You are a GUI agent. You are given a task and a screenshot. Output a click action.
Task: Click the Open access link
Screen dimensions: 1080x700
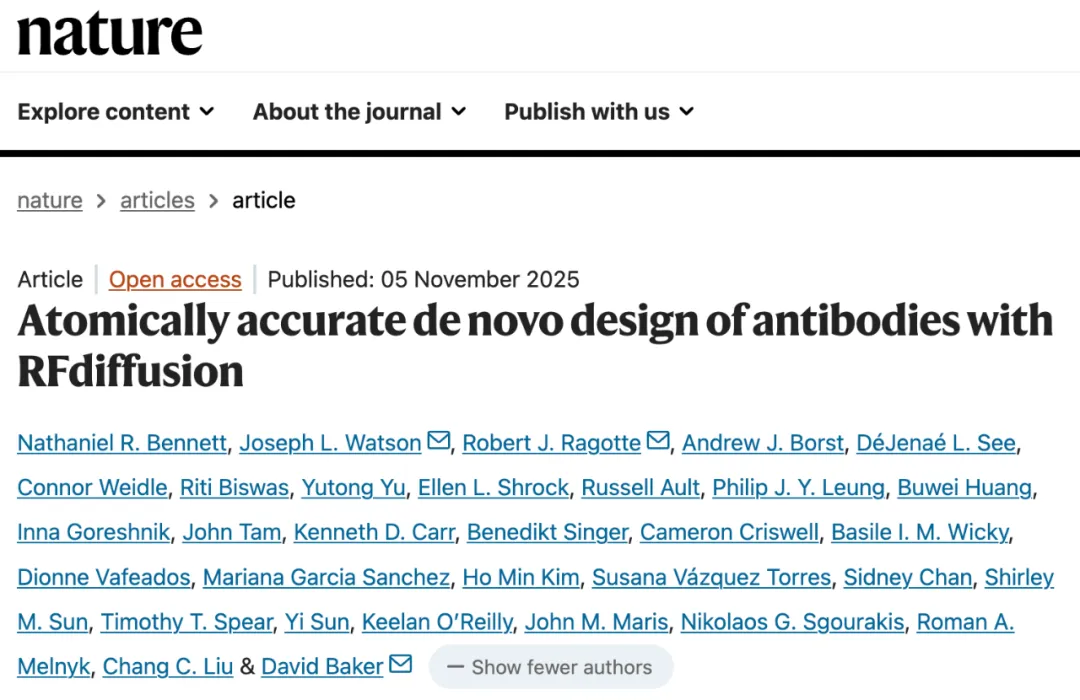click(x=175, y=280)
